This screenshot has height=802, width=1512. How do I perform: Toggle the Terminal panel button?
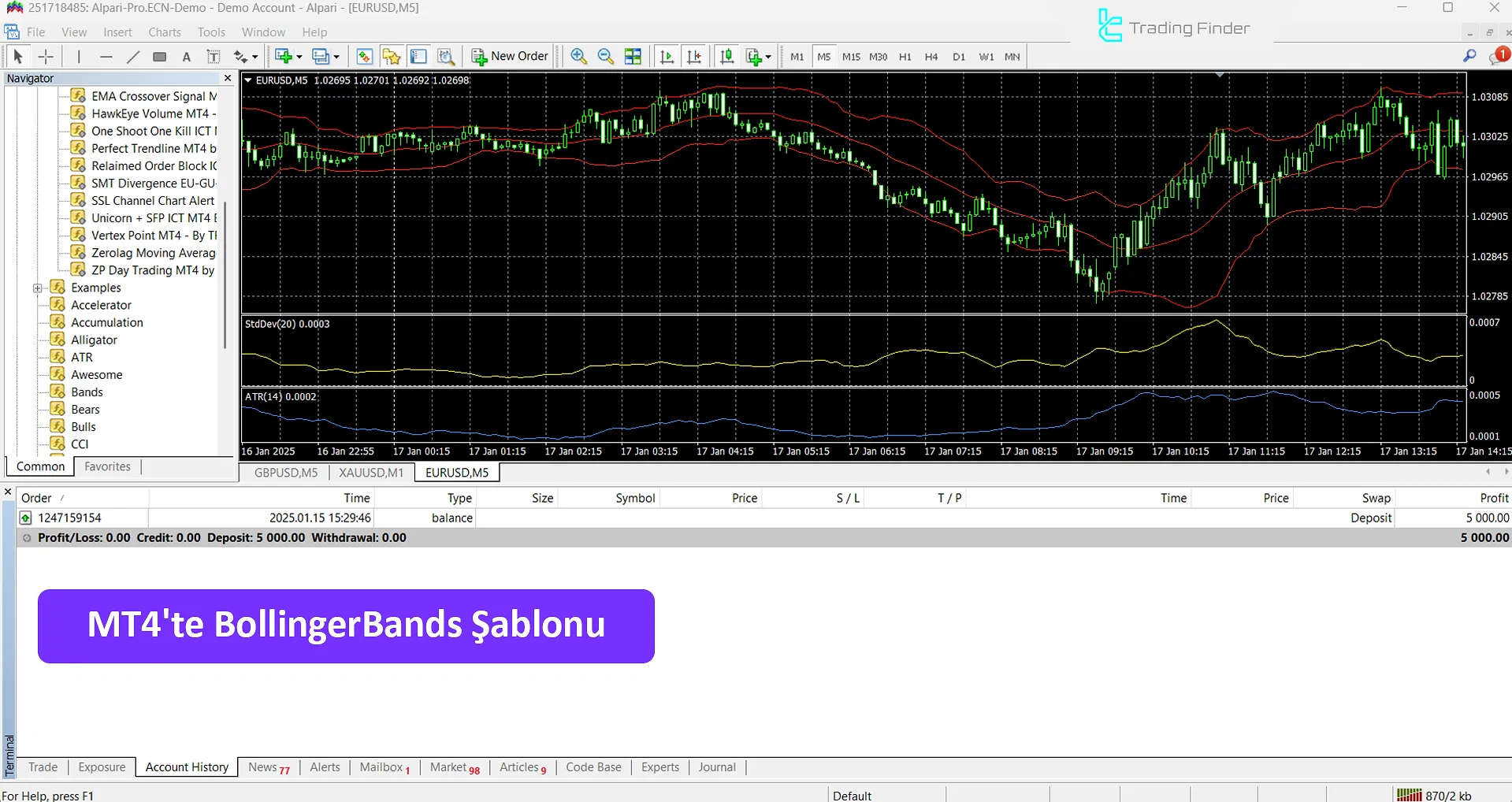tap(418, 57)
